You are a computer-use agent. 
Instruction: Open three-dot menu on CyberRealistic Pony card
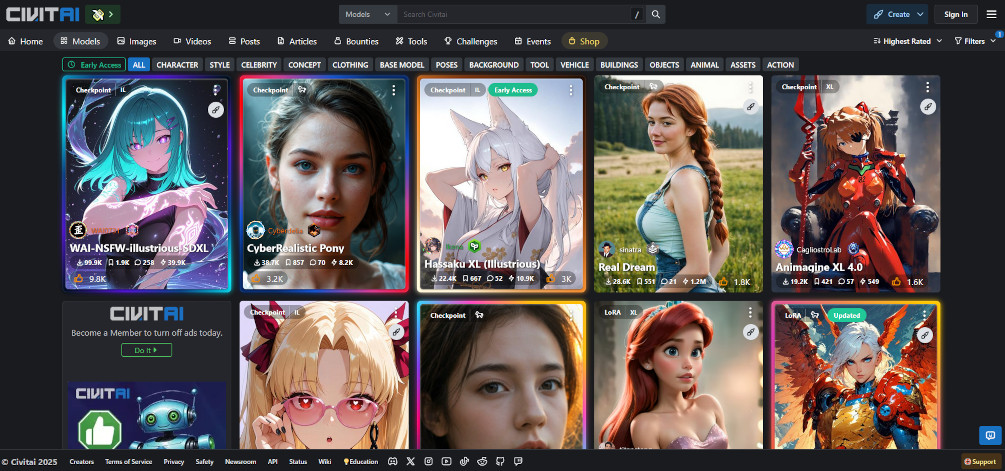point(394,90)
